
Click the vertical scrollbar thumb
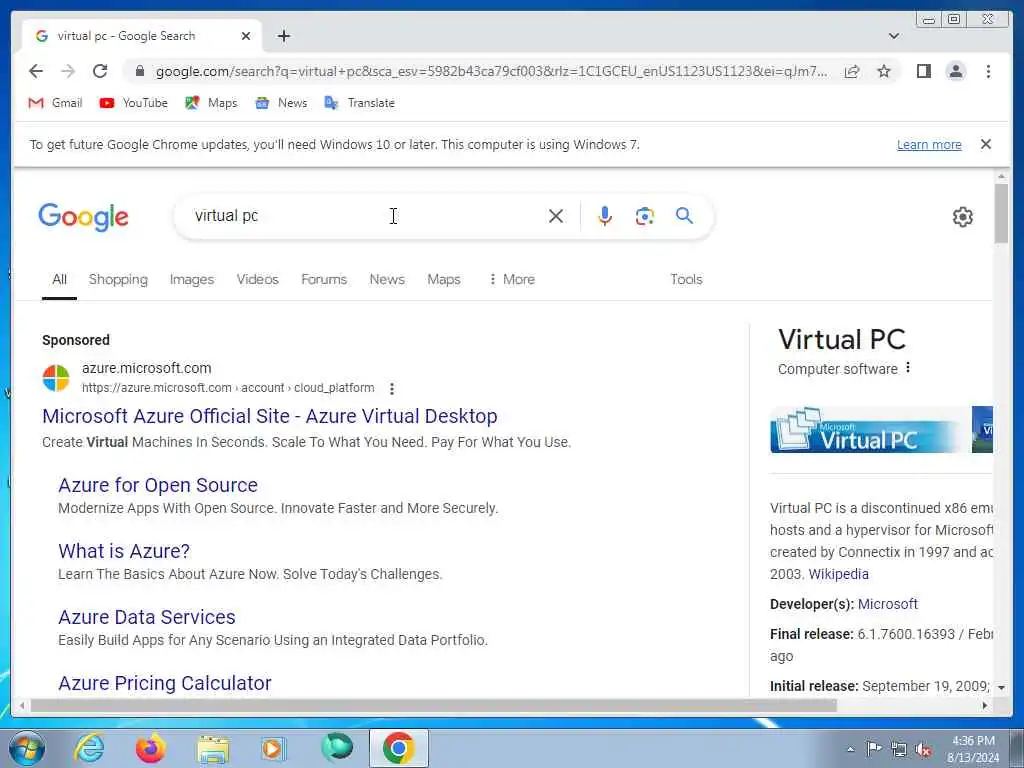tap(1001, 214)
